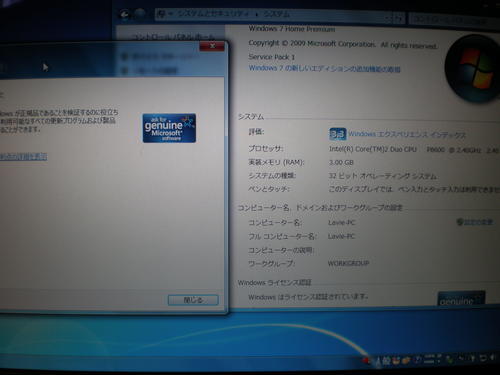Select システムとセキュリティ in the breadcrumb
Image resolution: width=500 pixels, height=375 pixels.
tap(213, 14)
